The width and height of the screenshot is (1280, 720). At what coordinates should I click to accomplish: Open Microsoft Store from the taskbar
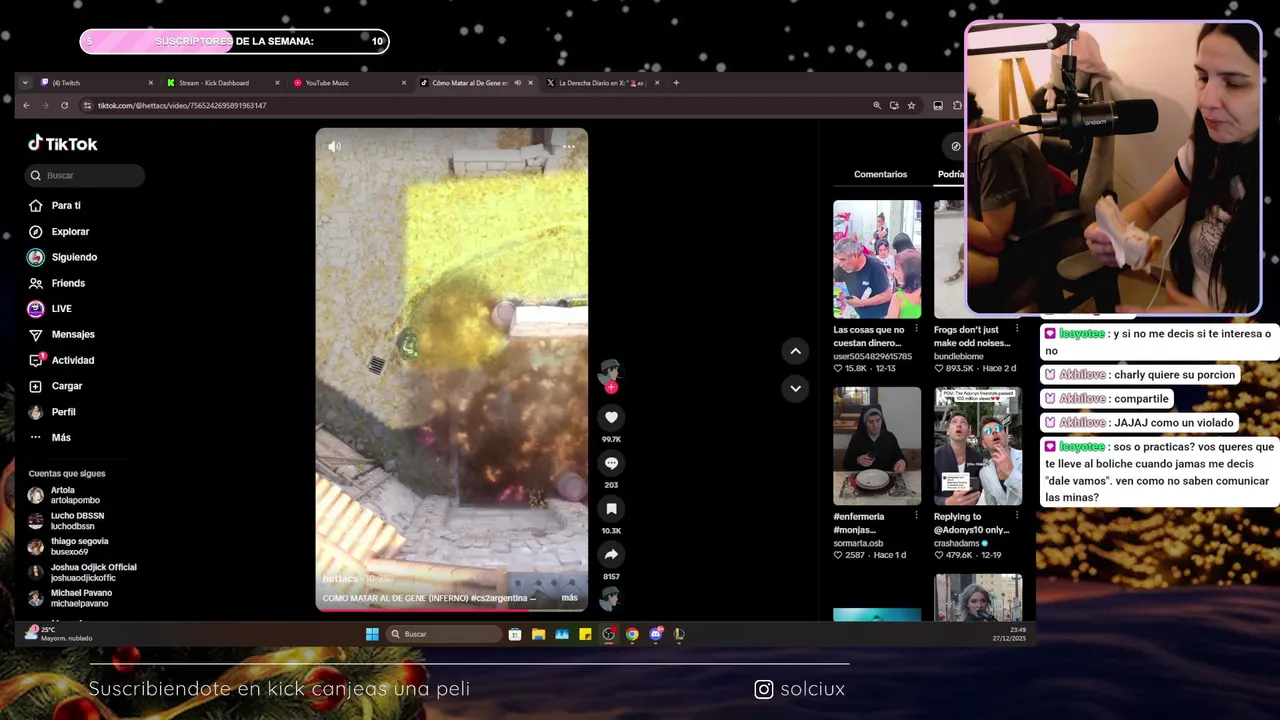[514, 634]
